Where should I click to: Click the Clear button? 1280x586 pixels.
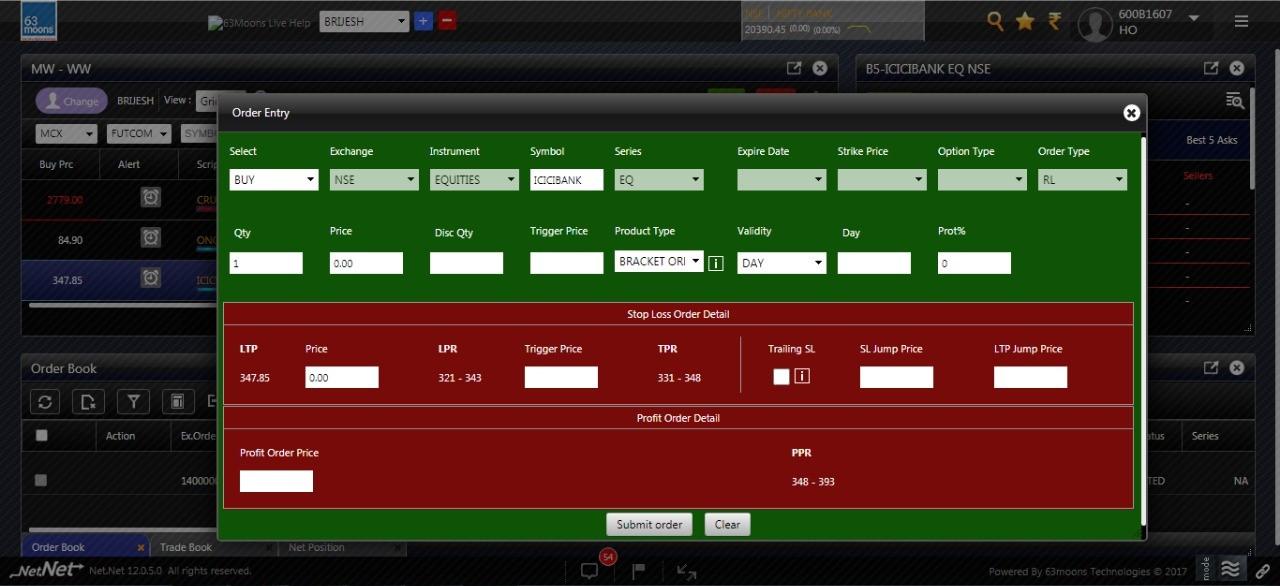(x=727, y=524)
